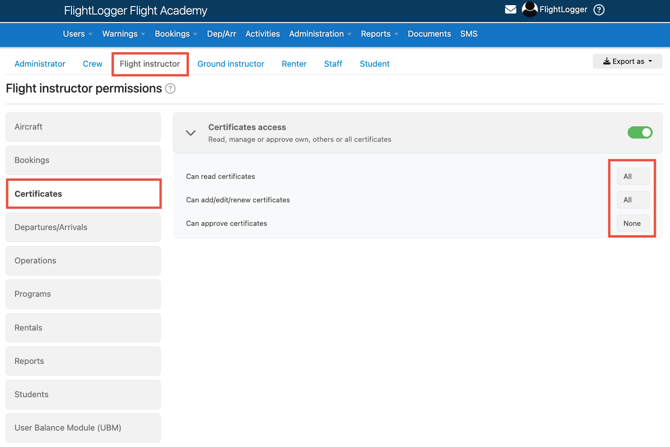This screenshot has width=670, height=447.
Task: Open the Activities page
Action: click(x=262, y=34)
